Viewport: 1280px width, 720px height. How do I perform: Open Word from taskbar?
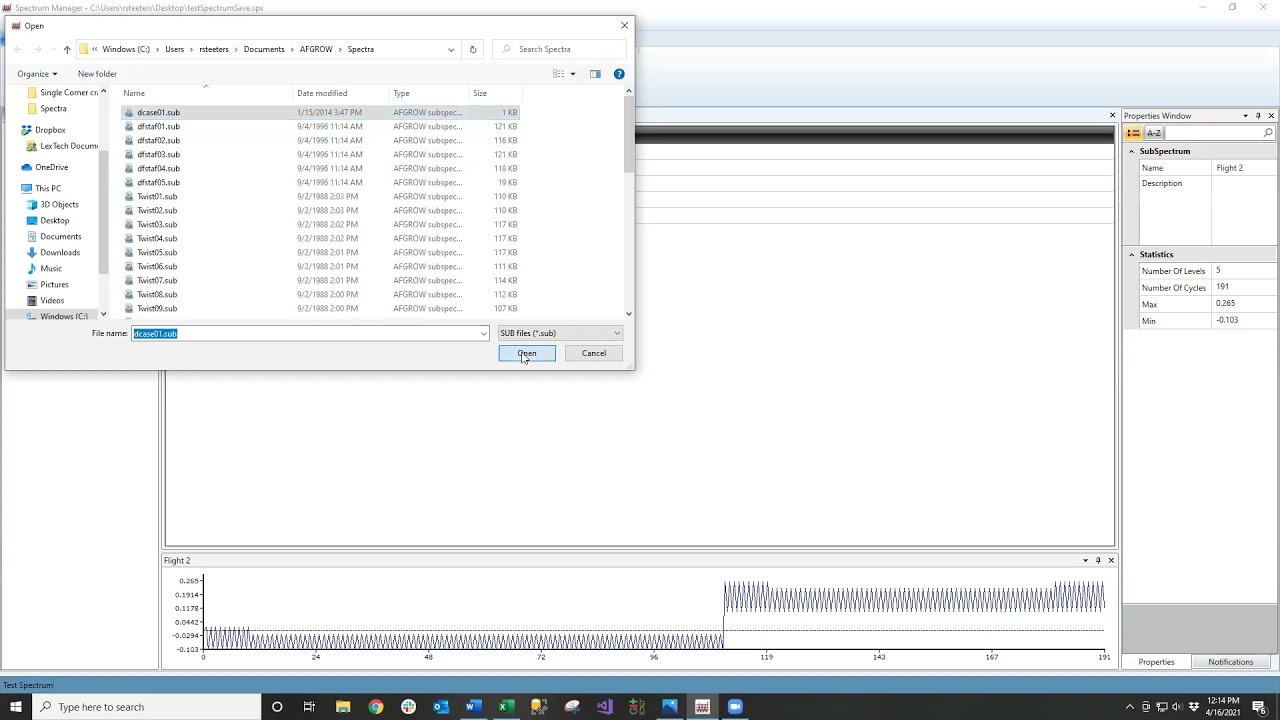tap(474, 707)
